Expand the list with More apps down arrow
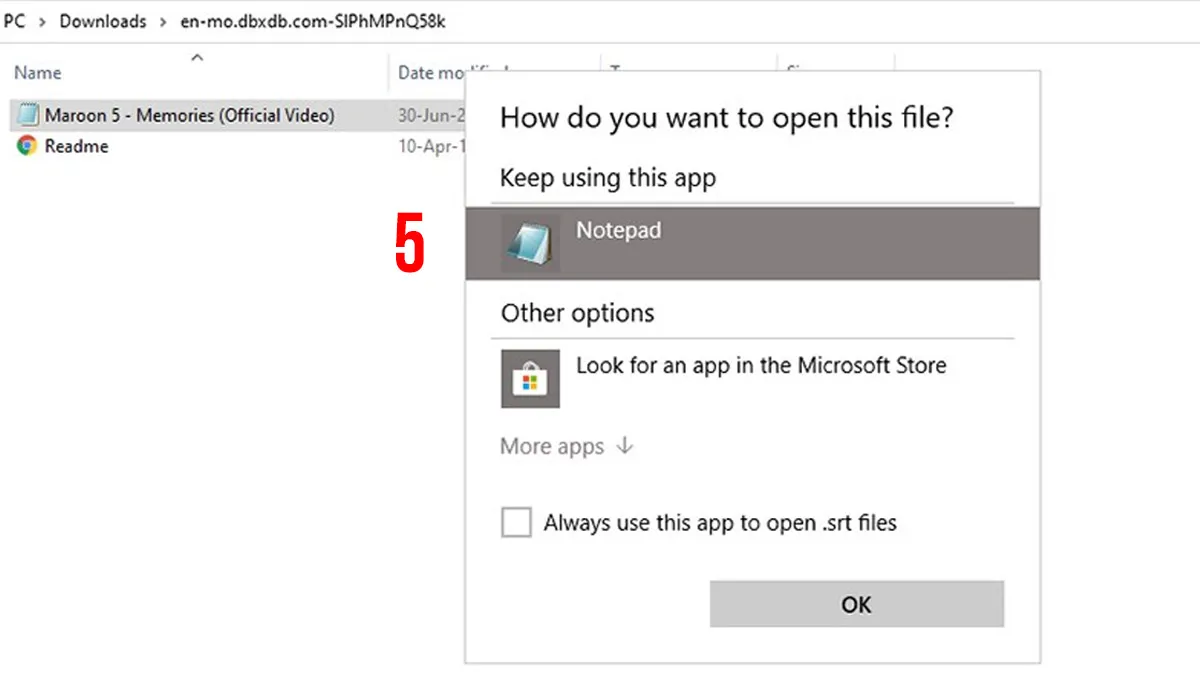The height and width of the screenshot is (675, 1200). click(625, 446)
